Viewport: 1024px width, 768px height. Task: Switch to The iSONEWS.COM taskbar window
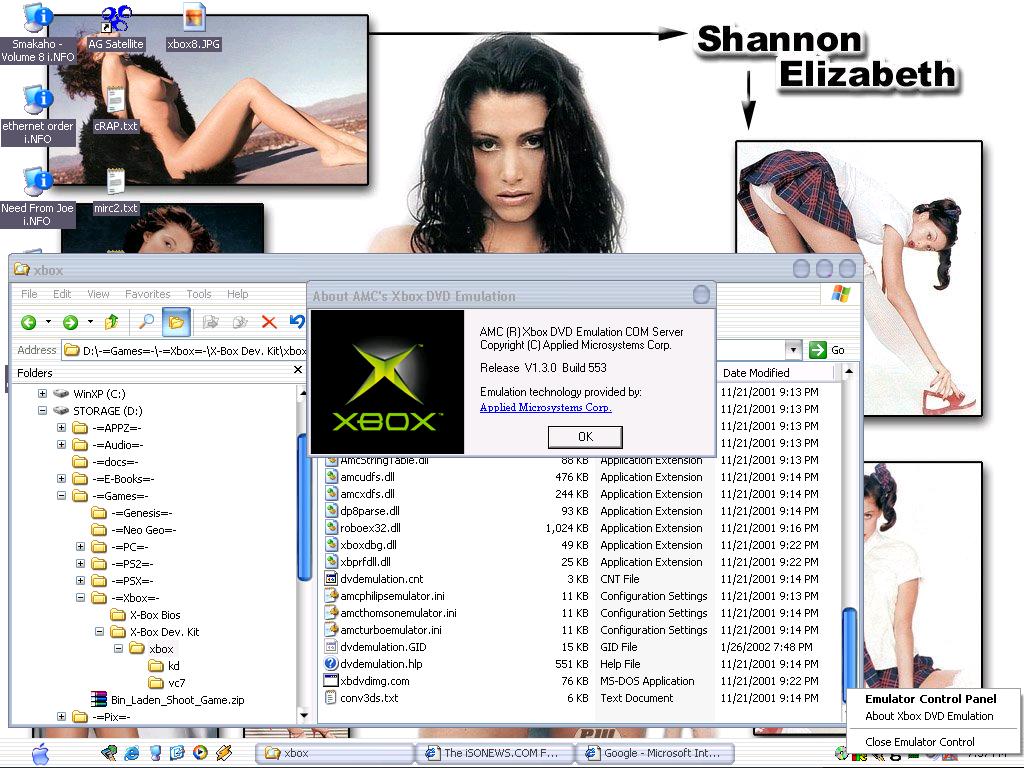[494, 753]
